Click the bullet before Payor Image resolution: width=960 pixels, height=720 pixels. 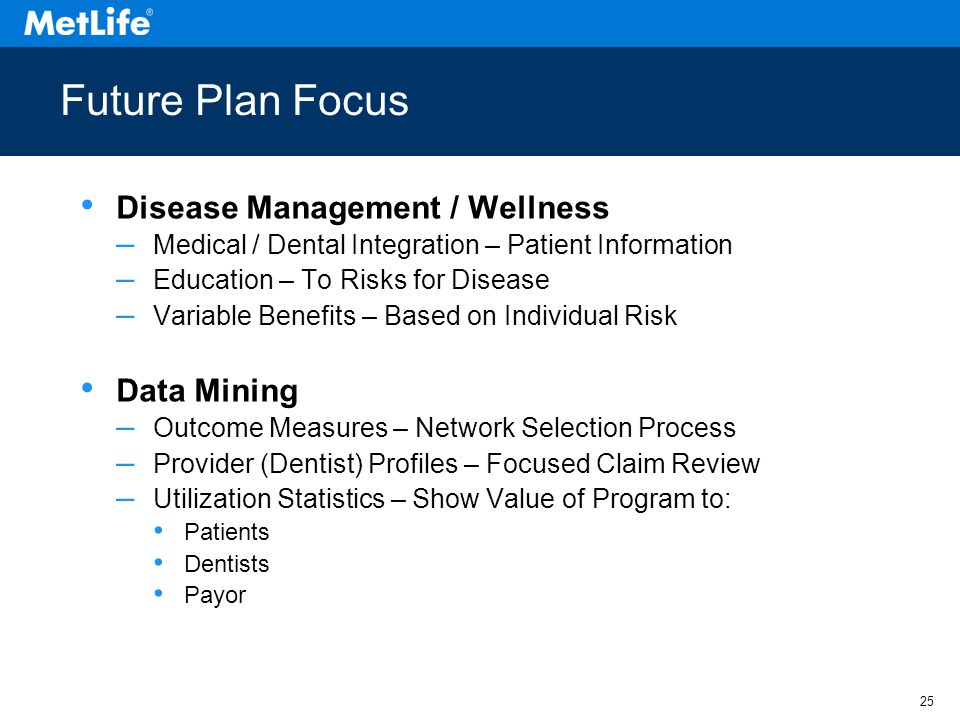point(159,593)
